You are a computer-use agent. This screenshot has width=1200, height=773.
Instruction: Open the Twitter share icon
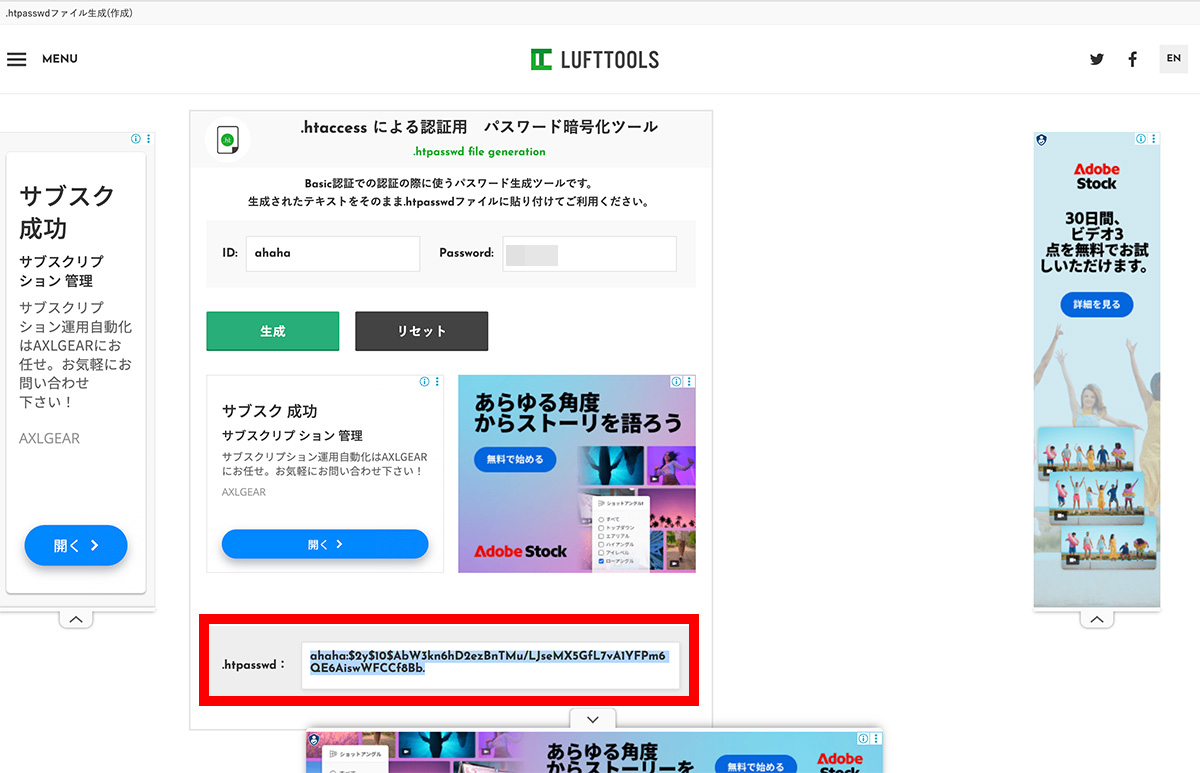1096,59
